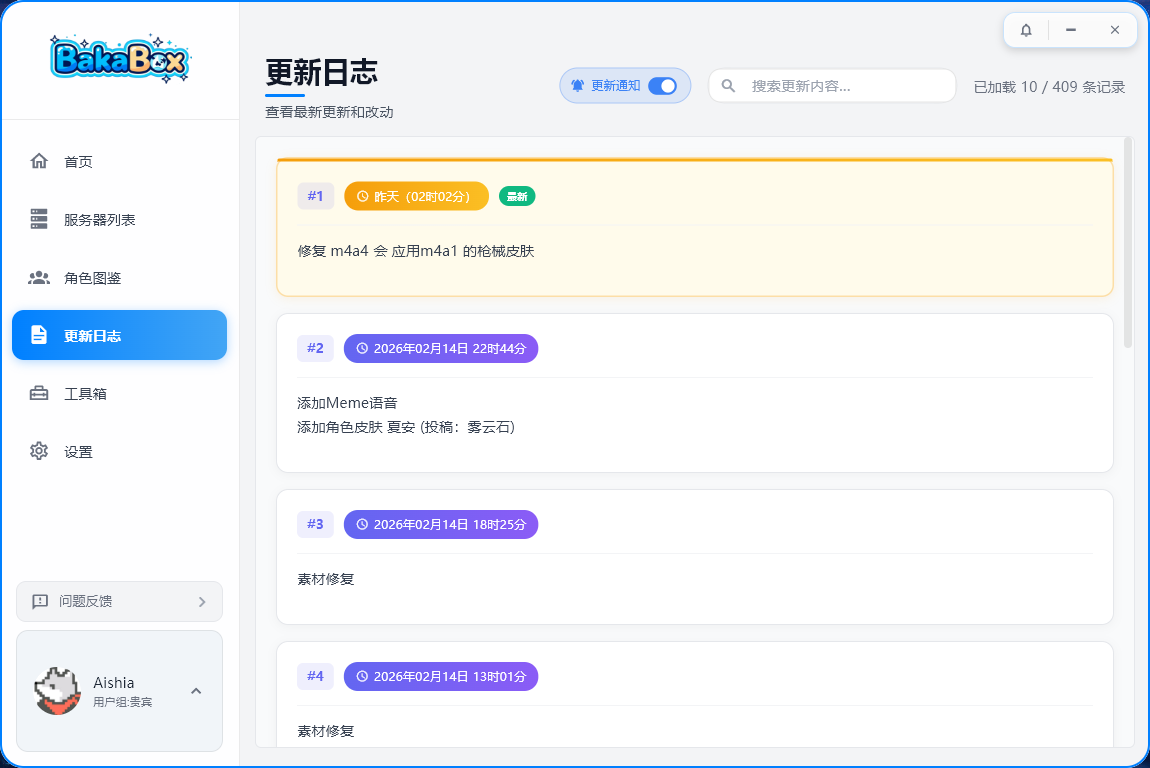
Task: Click the 昨天 (02时02分) timestamp badge
Action: 416,196
